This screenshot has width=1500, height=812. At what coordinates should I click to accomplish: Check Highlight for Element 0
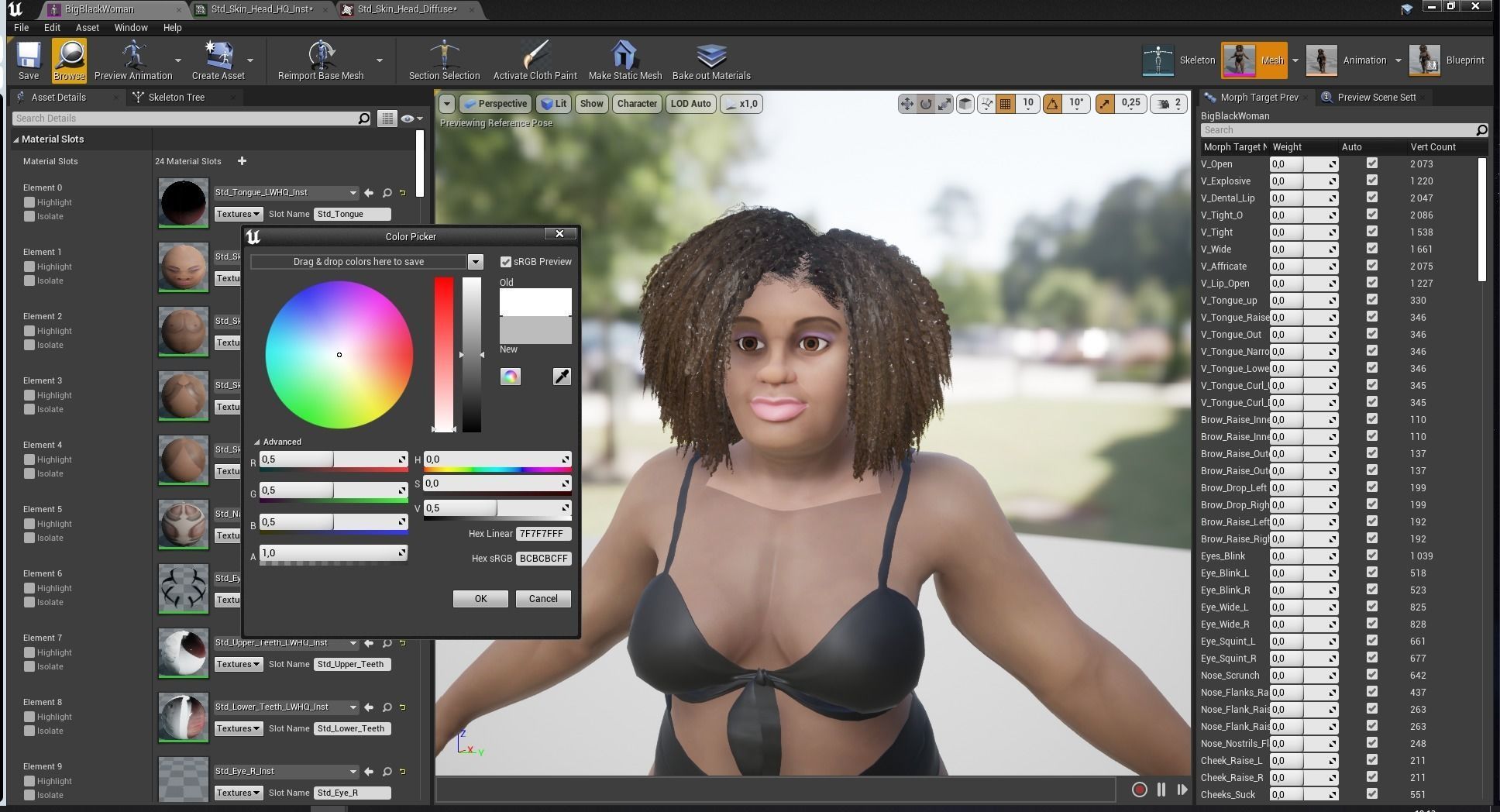tap(29, 202)
